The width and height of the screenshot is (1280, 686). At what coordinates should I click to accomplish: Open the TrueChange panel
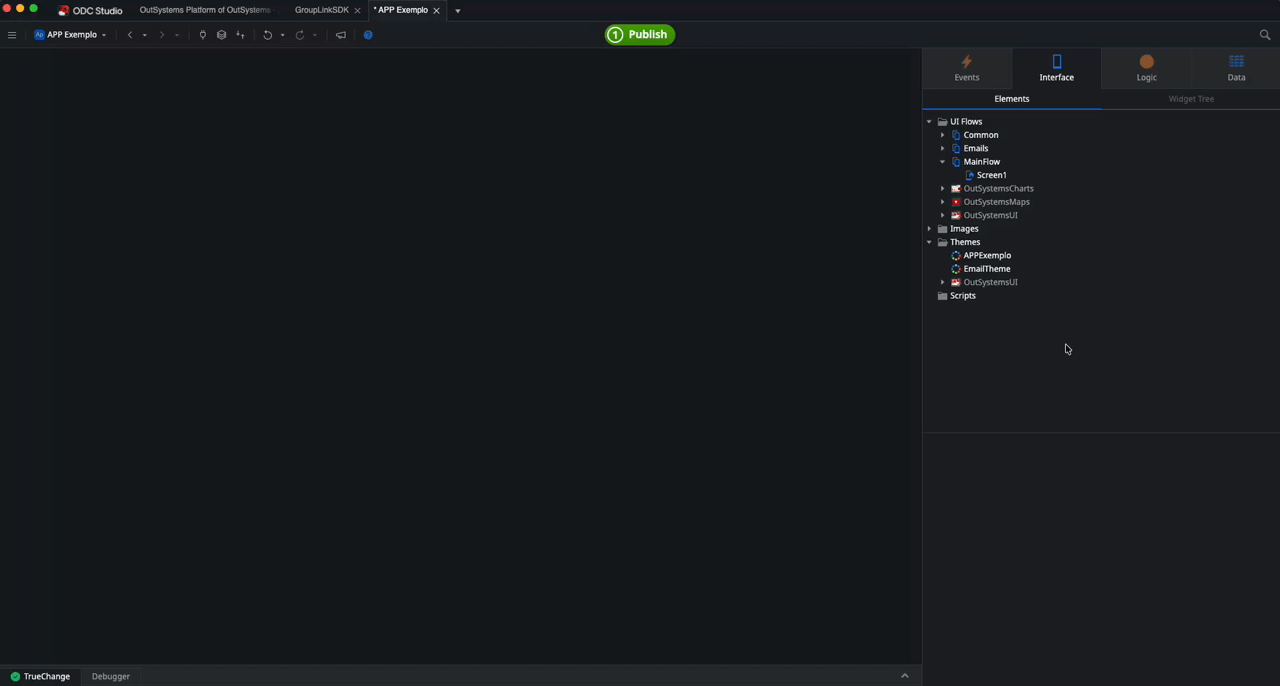(x=40, y=676)
